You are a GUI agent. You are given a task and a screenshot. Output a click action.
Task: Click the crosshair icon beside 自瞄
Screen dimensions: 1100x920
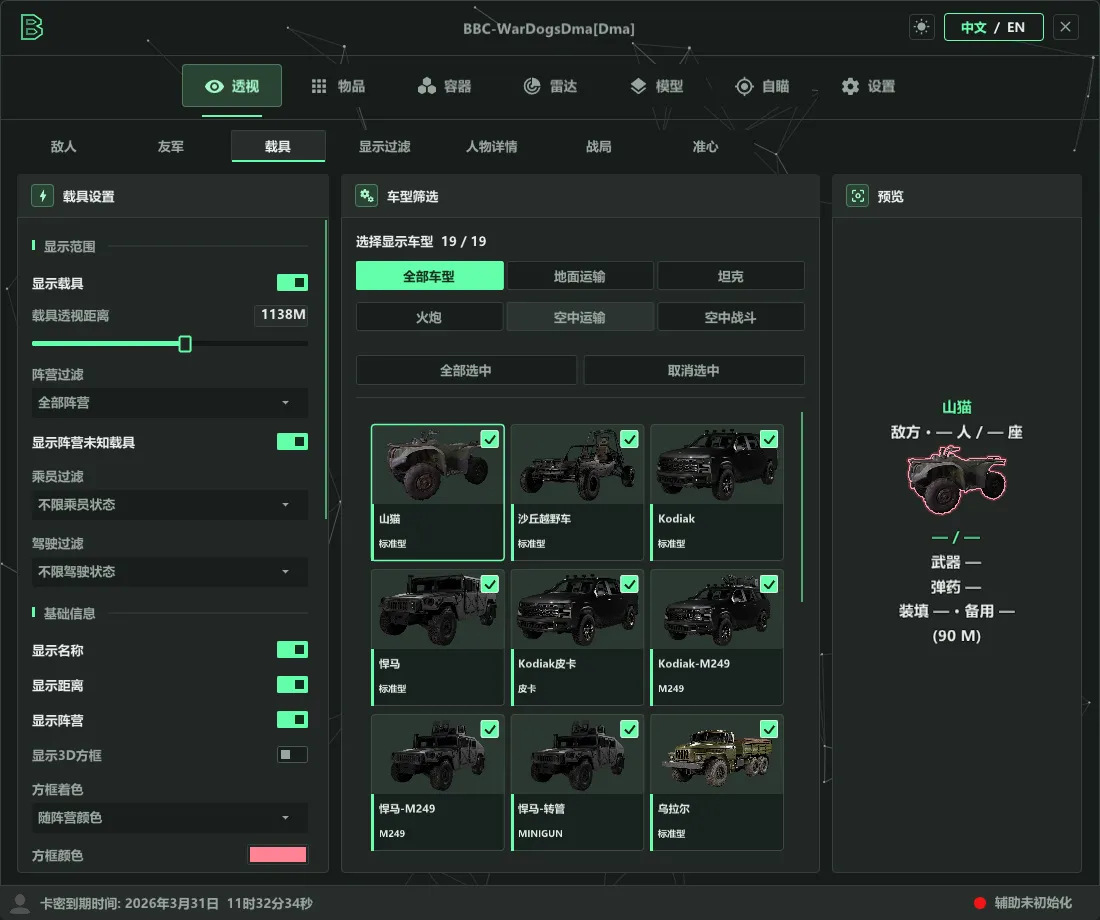[x=744, y=86]
